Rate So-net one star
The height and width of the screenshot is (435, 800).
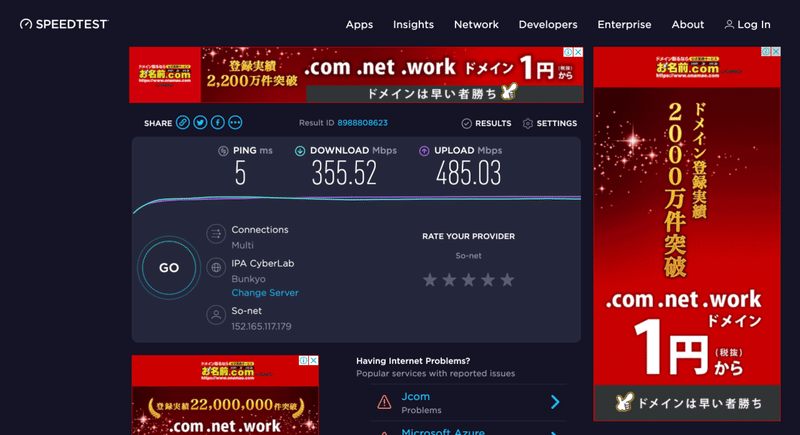[430, 279]
